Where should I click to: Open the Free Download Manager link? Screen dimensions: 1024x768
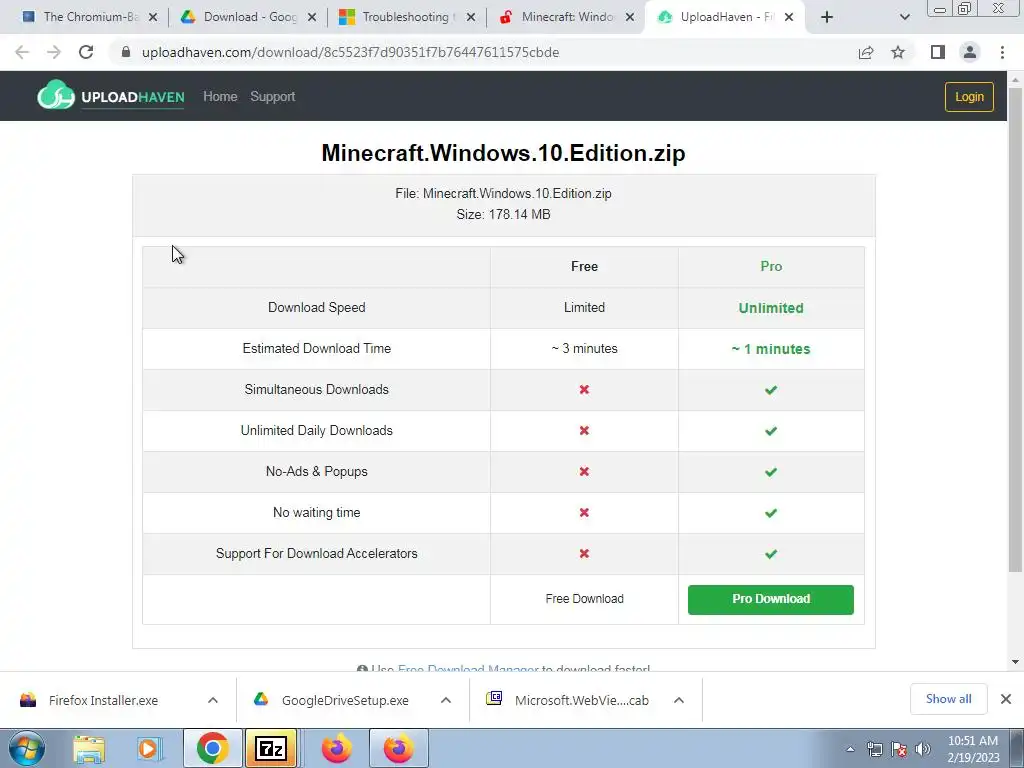click(x=468, y=669)
